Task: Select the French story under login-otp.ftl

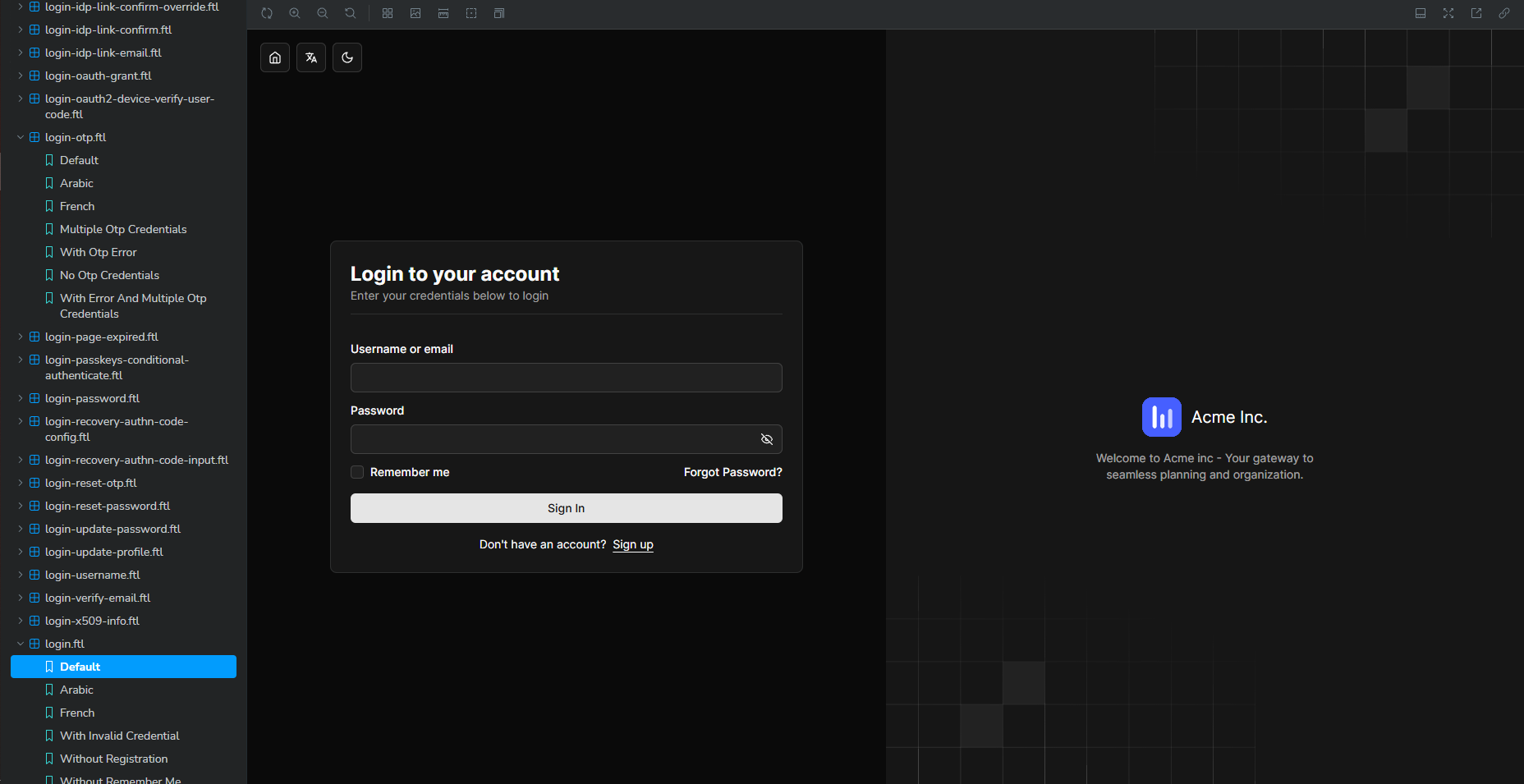Action: coord(78,206)
